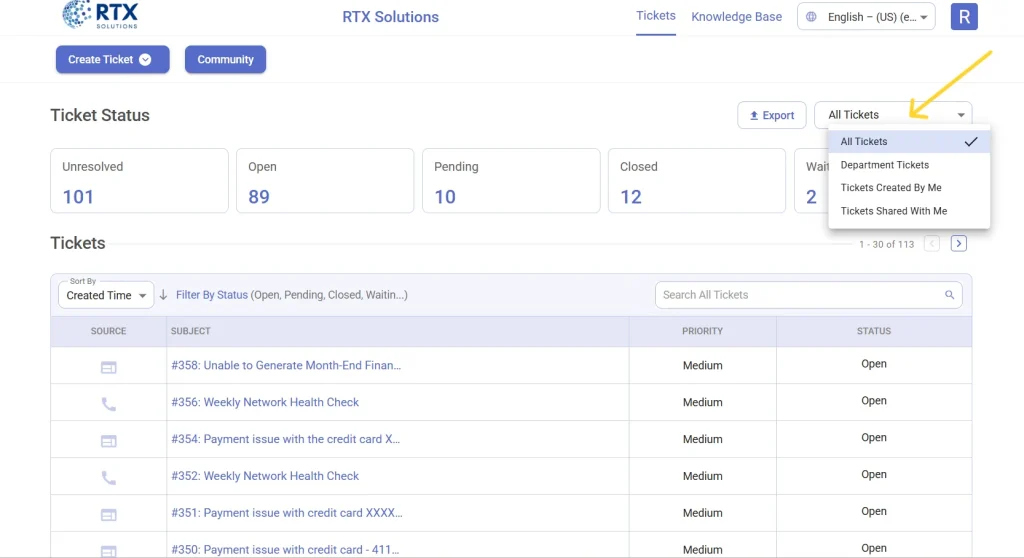Select Tickets Shared With Me option
Viewport: 1024px width, 558px height.
coord(894,211)
